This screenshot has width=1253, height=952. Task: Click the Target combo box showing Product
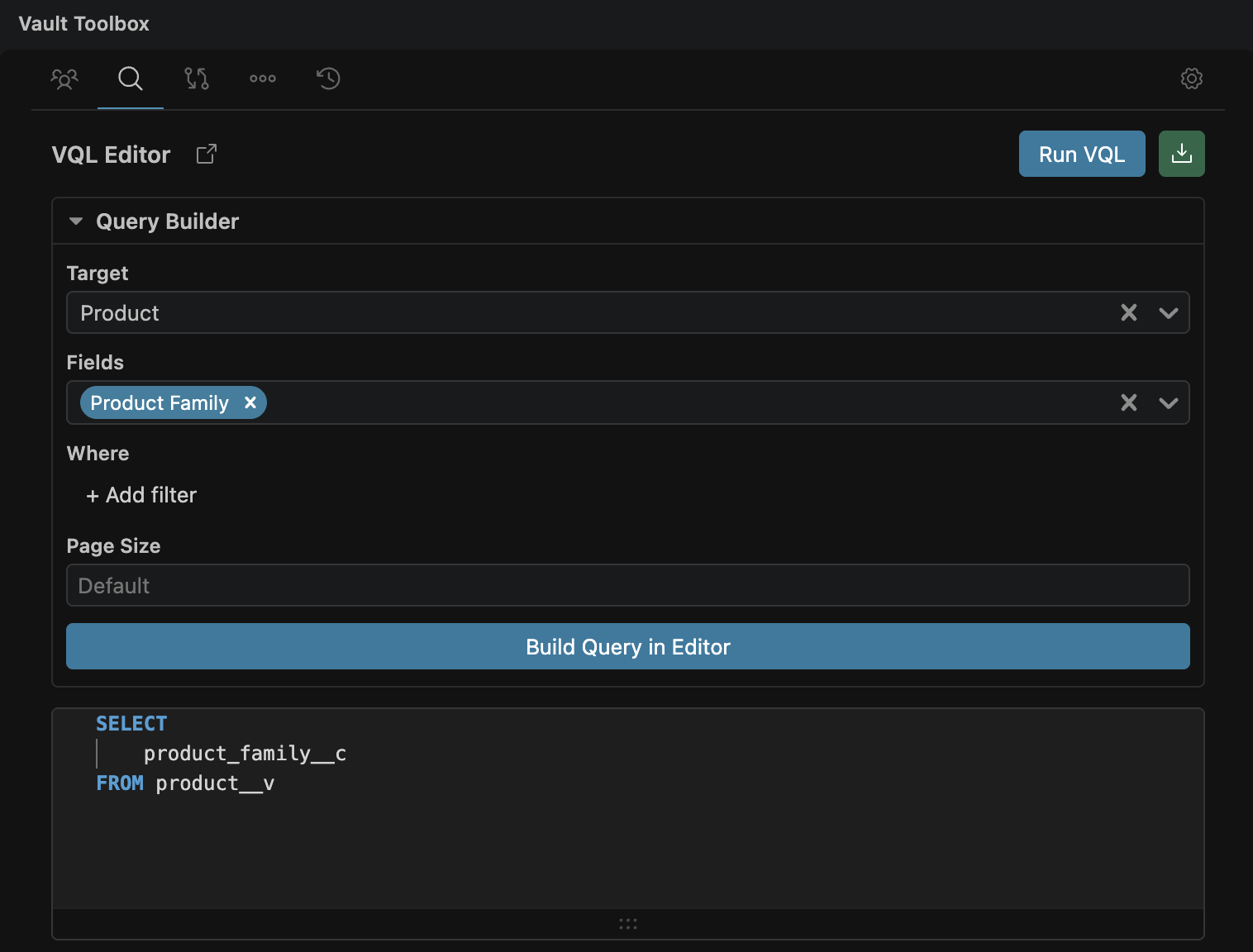tap(628, 312)
